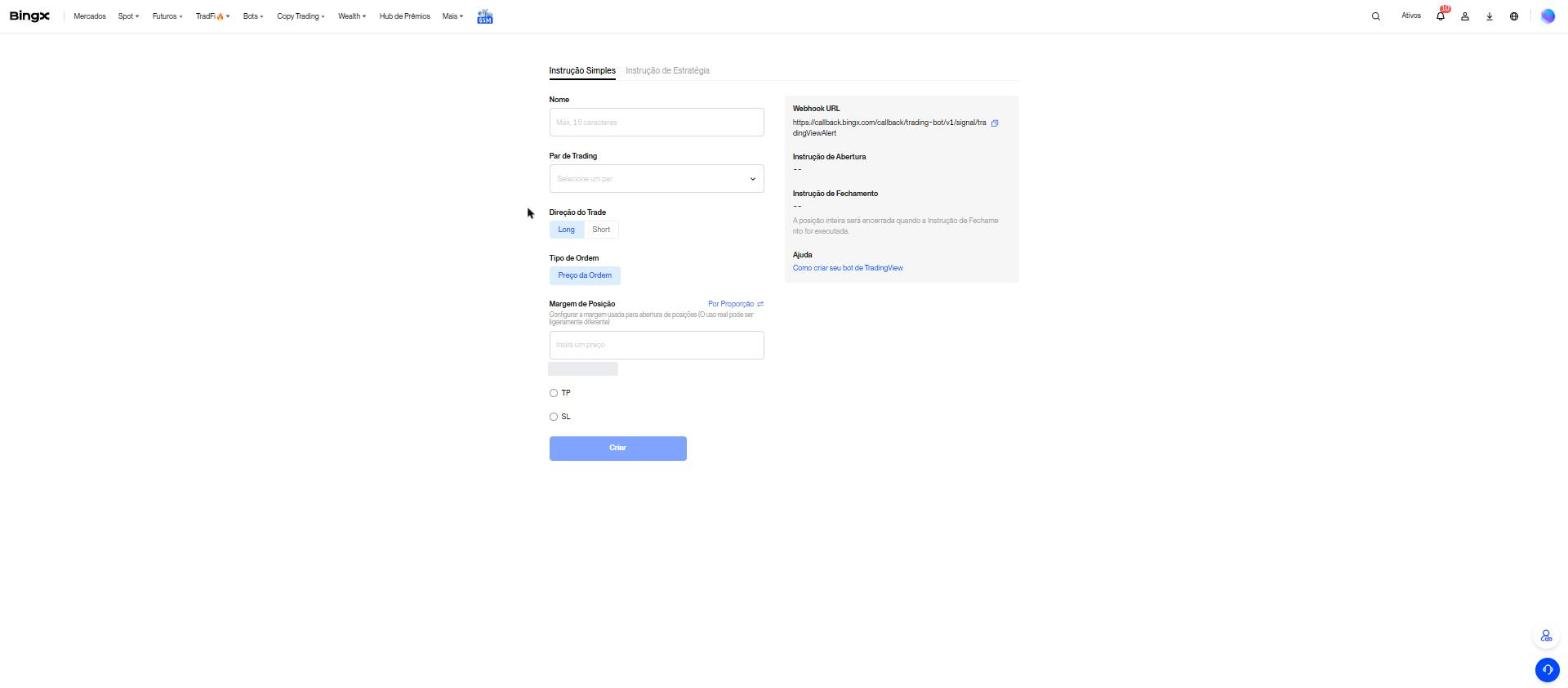Switch to Instrução de Estratégia tab
The image size is (1568, 688).
click(x=667, y=71)
